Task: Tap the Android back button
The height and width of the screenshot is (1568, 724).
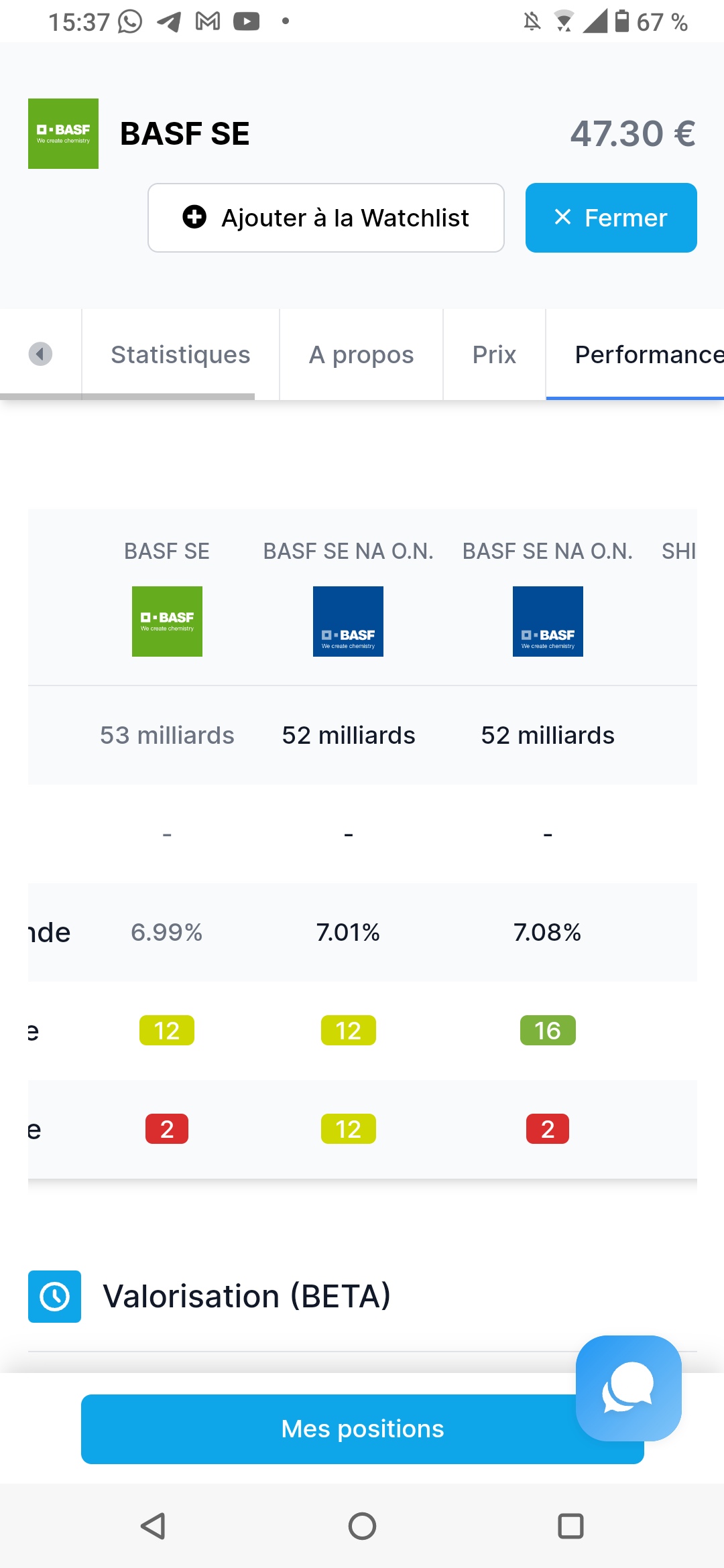Action: [x=154, y=1526]
